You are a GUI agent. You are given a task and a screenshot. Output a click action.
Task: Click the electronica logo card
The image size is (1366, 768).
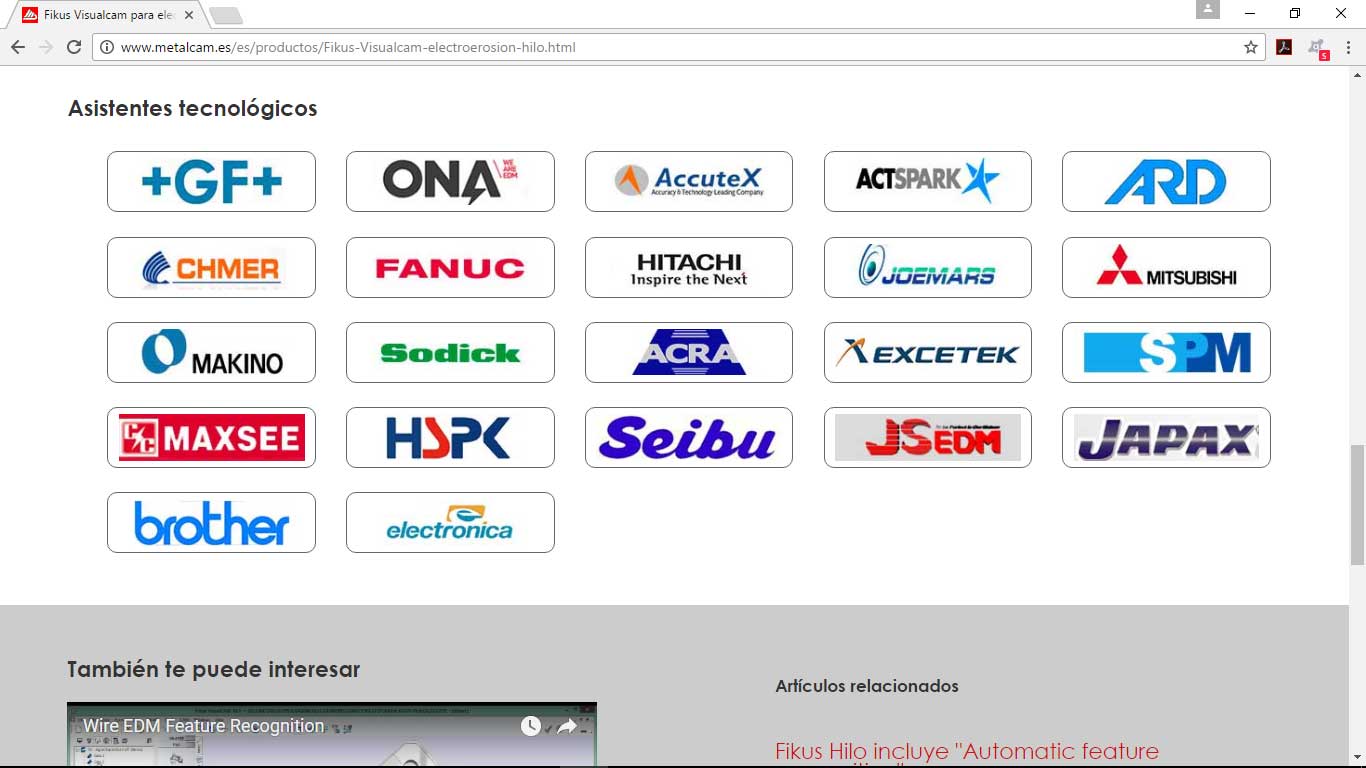pos(450,522)
